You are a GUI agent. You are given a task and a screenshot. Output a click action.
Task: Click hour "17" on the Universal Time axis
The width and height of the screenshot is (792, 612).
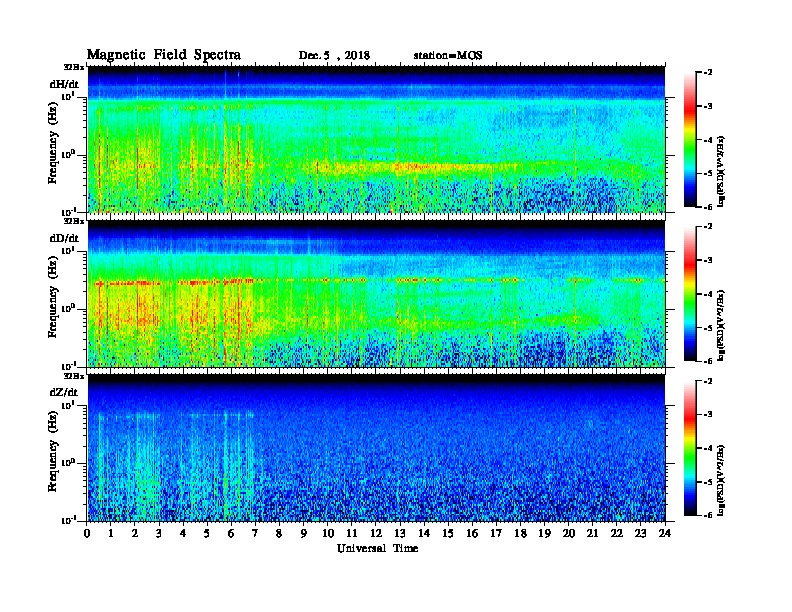pos(496,533)
